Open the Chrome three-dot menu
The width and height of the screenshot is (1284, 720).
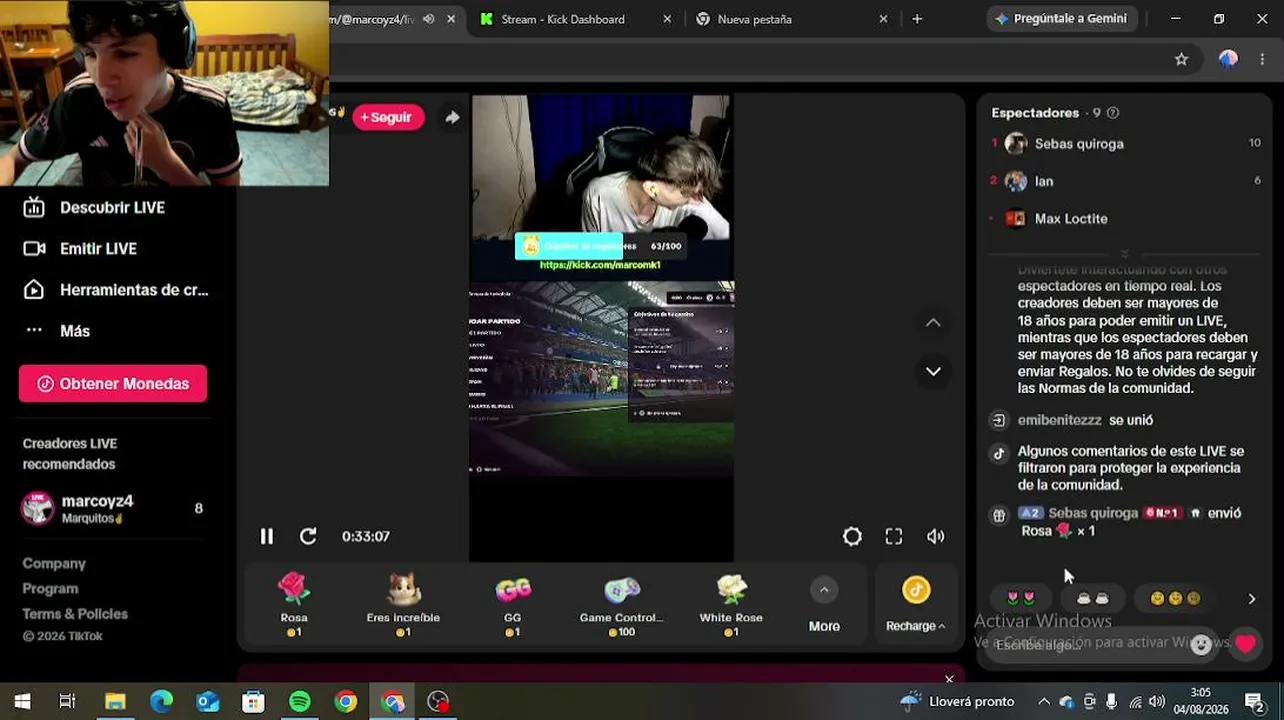(x=1264, y=59)
